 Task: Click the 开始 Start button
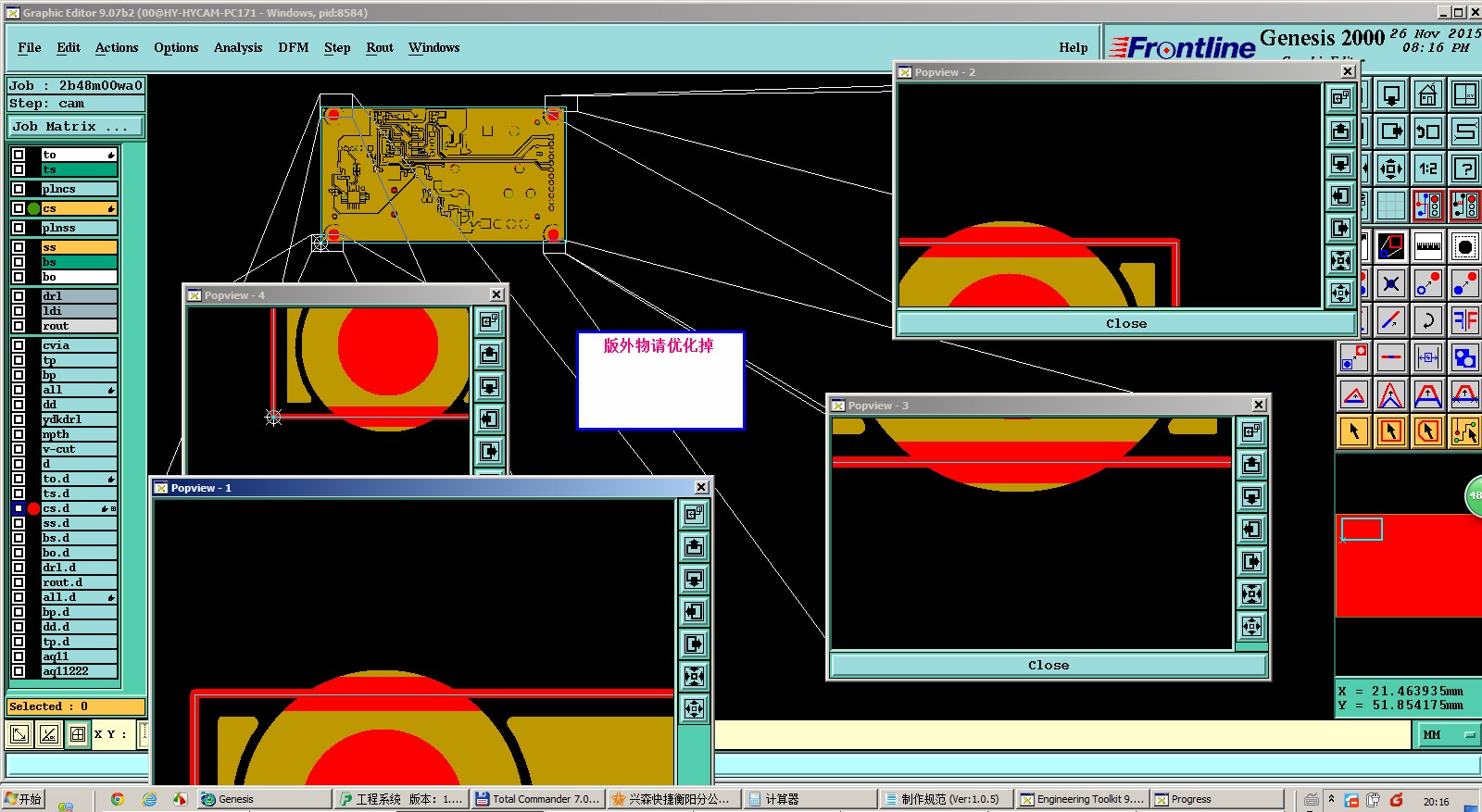[x=23, y=799]
